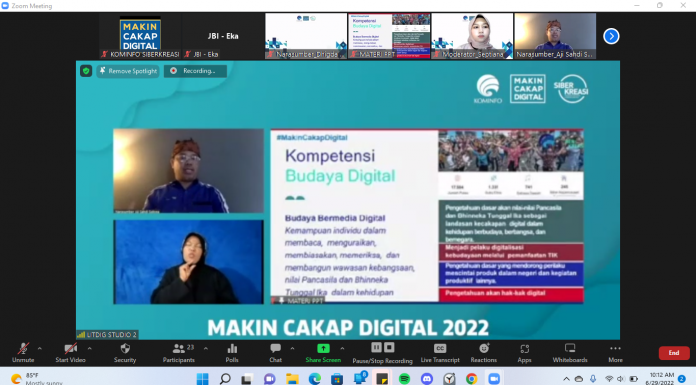
Task: Start Video in the Zoom toolbar
Action: click(x=70, y=353)
